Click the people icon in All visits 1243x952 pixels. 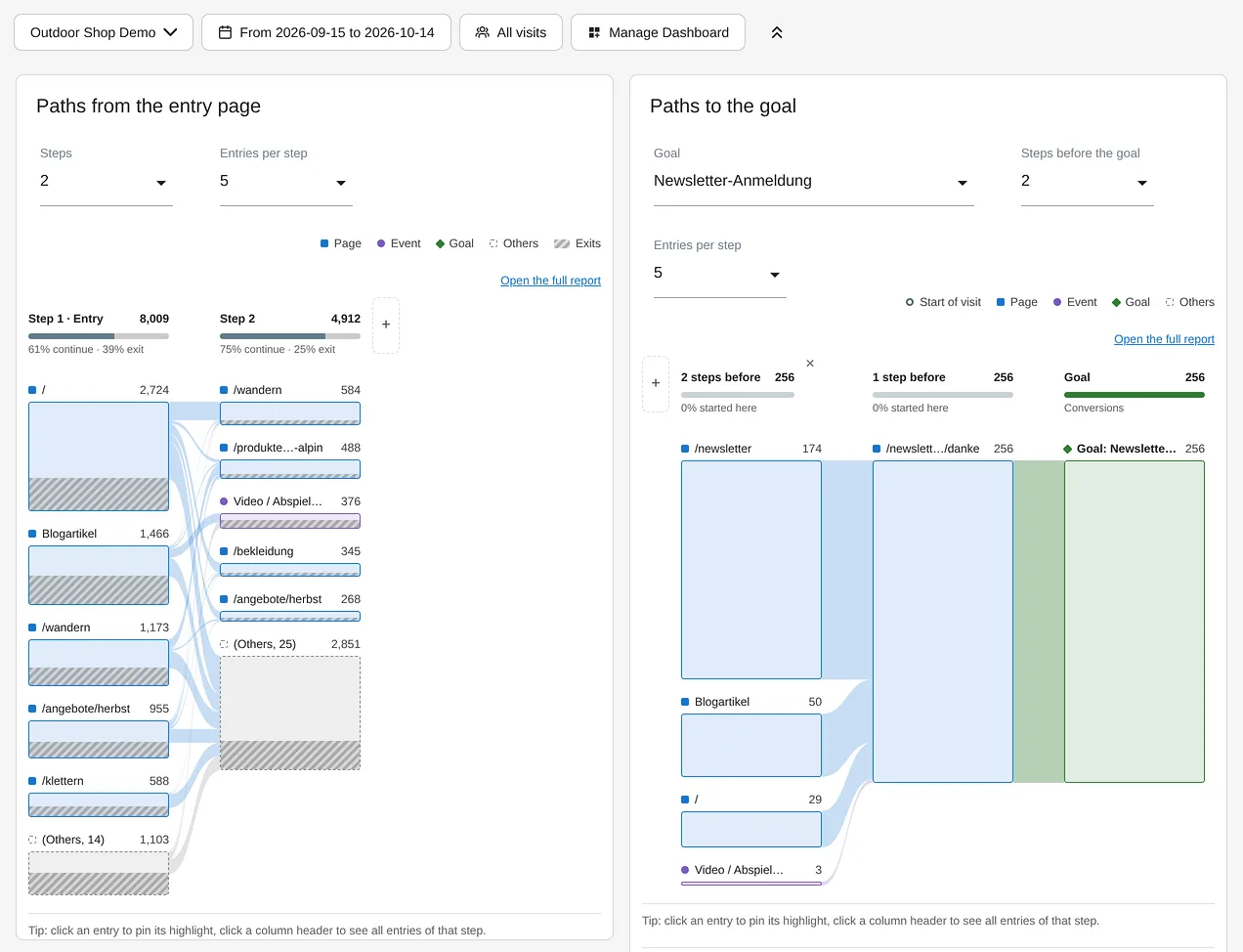[483, 32]
